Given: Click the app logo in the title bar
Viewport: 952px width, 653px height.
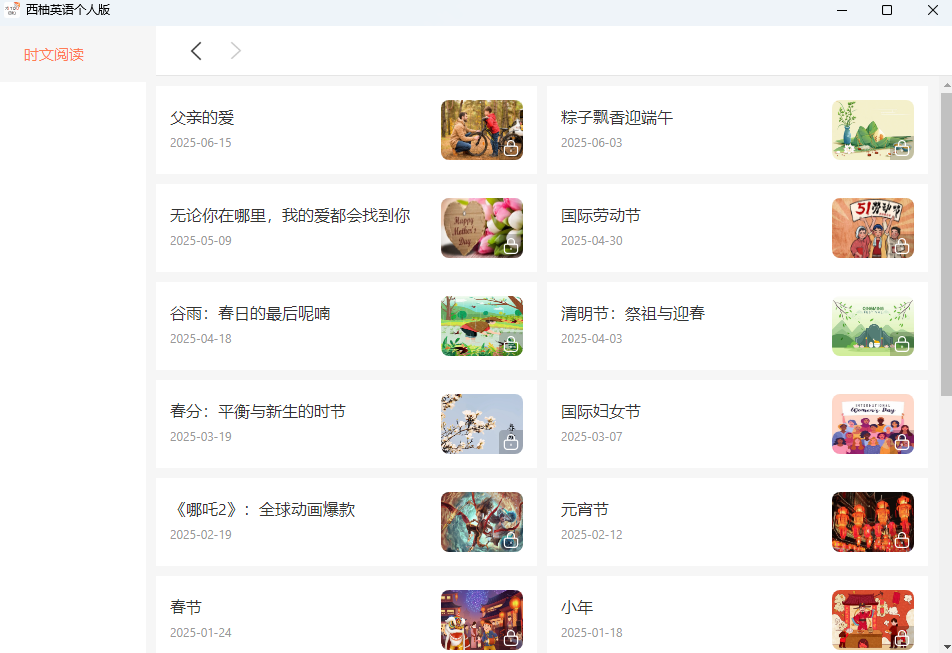Looking at the screenshot, I should pos(12,10).
